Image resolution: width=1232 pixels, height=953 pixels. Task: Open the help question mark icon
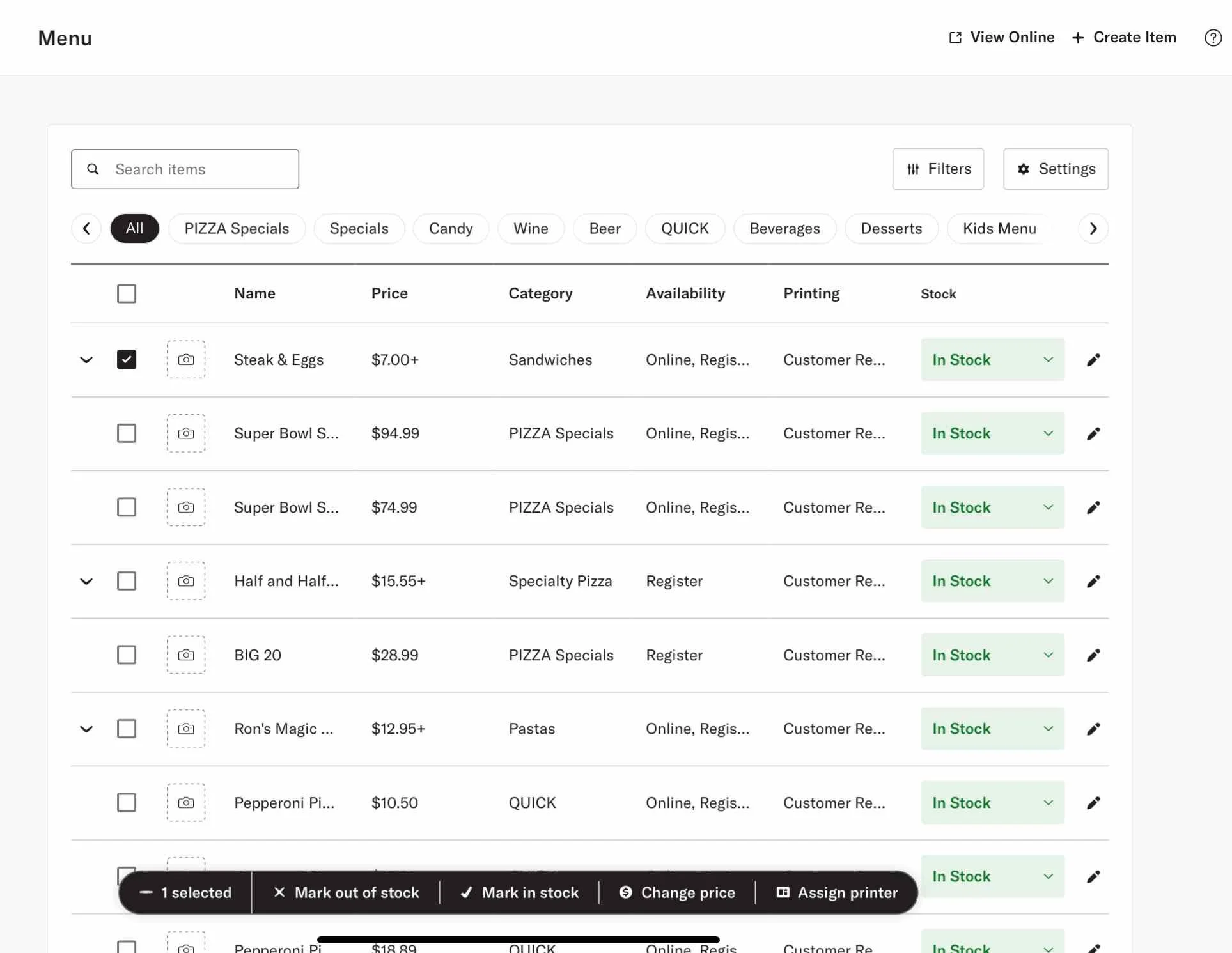coord(1213,38)
